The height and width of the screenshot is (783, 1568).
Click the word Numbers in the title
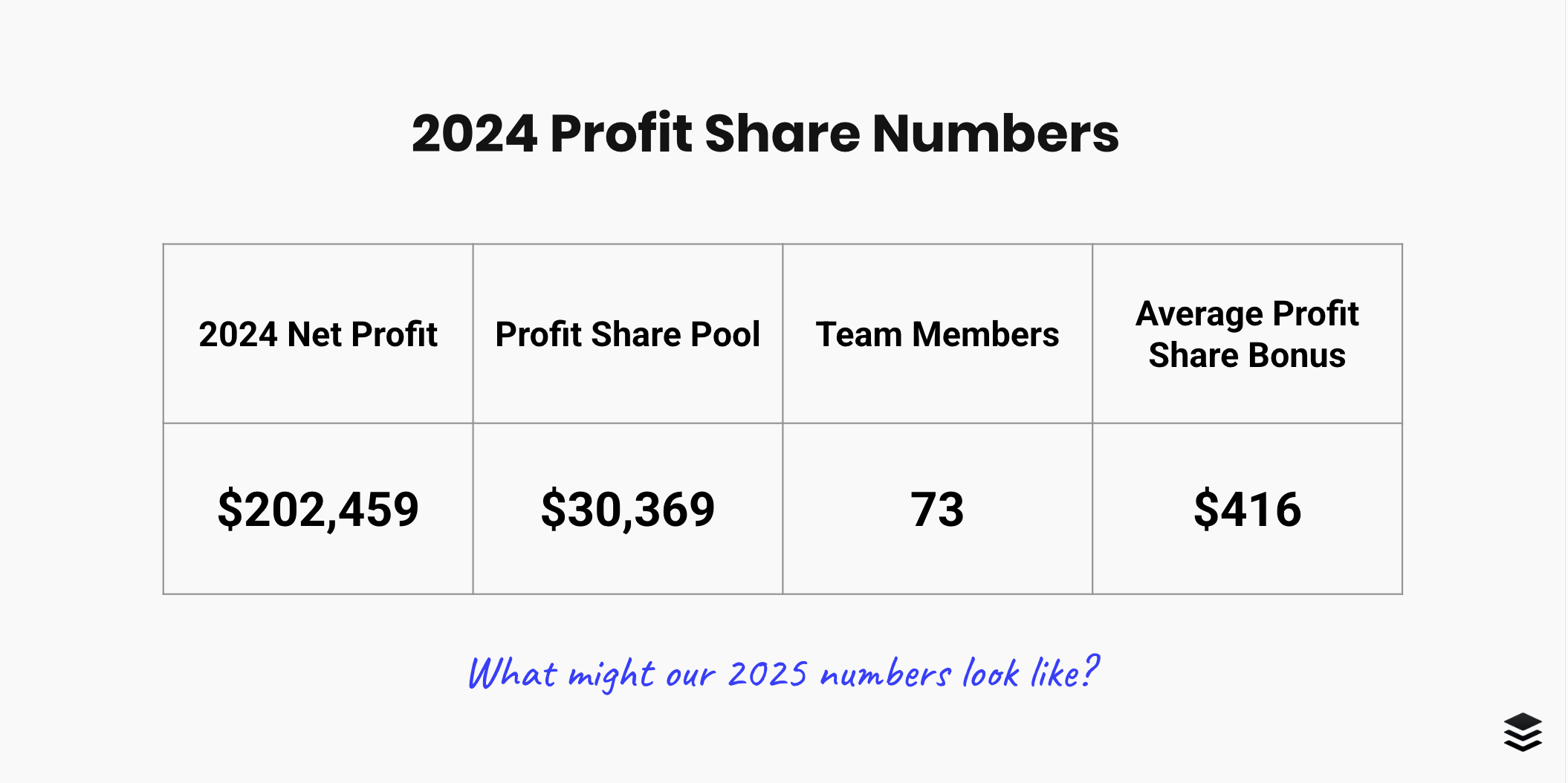pyautogui.click(x=996, y=134)
